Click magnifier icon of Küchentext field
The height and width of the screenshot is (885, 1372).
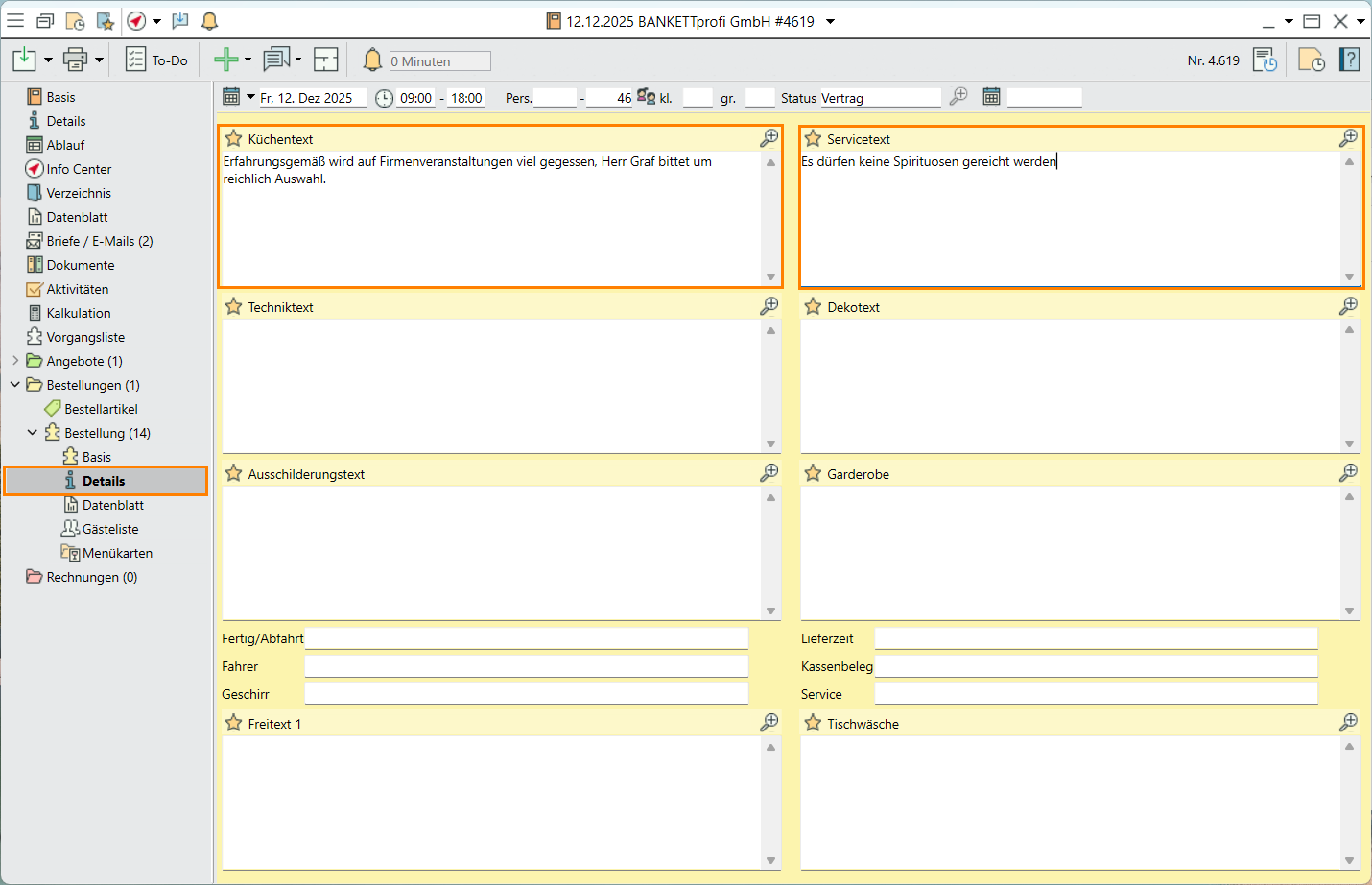[x=769, y=138]
